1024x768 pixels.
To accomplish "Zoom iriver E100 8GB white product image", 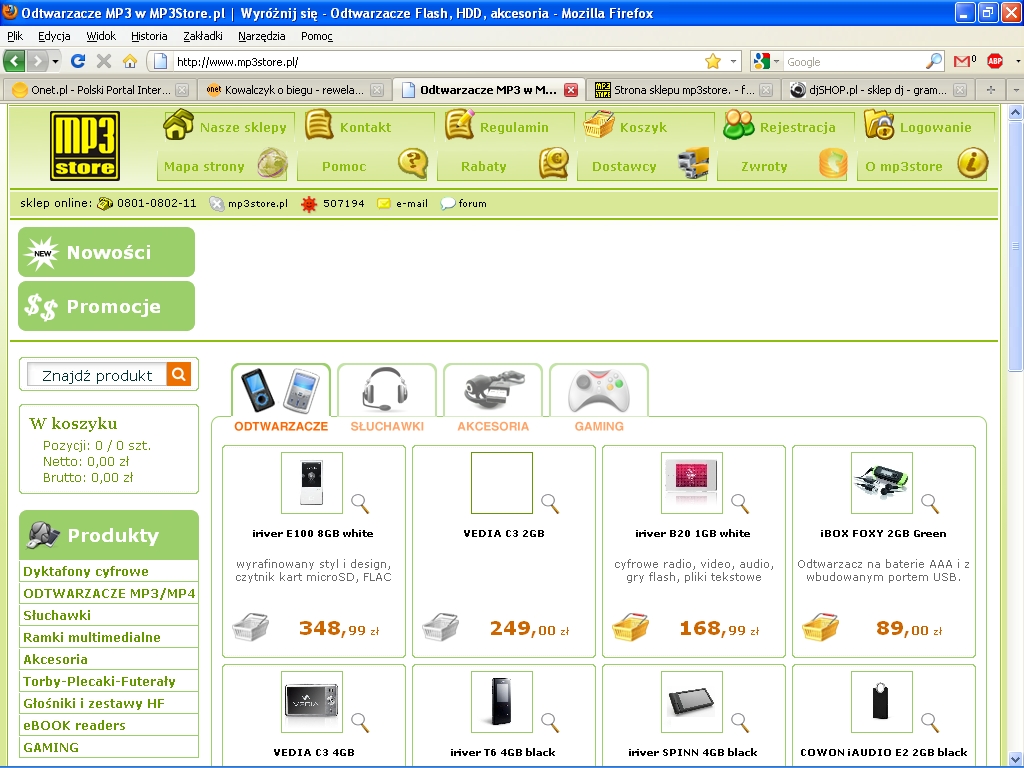I will pos(360,503).
